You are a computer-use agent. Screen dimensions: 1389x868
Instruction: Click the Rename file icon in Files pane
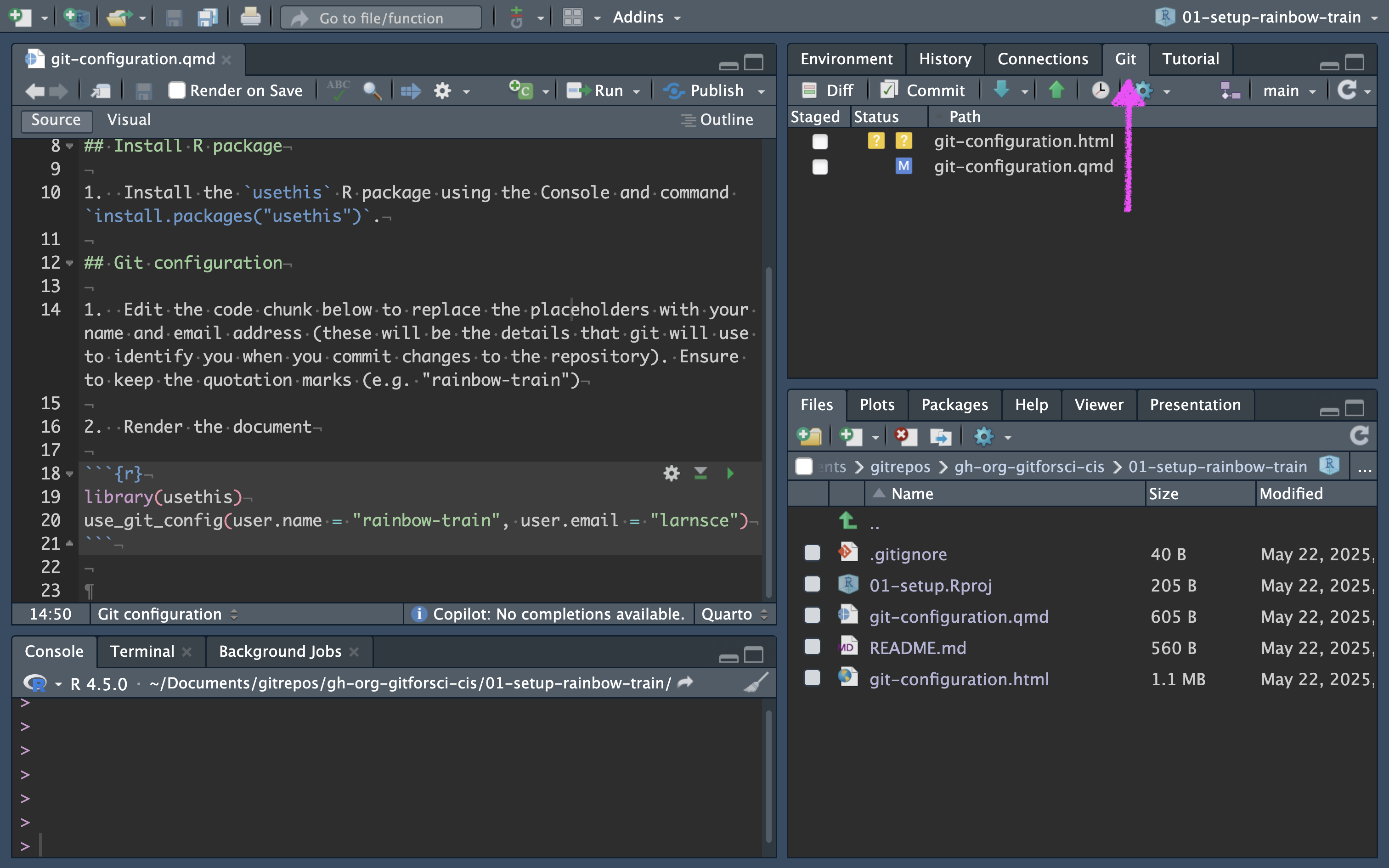tap(940, 436)
